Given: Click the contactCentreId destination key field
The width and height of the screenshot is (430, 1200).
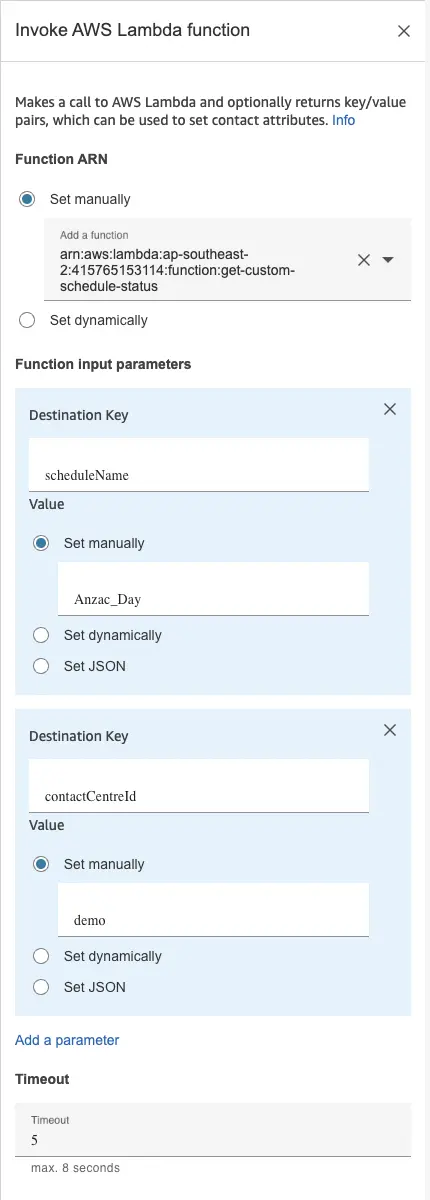Looking at the screenshot, I should [199, 786].
